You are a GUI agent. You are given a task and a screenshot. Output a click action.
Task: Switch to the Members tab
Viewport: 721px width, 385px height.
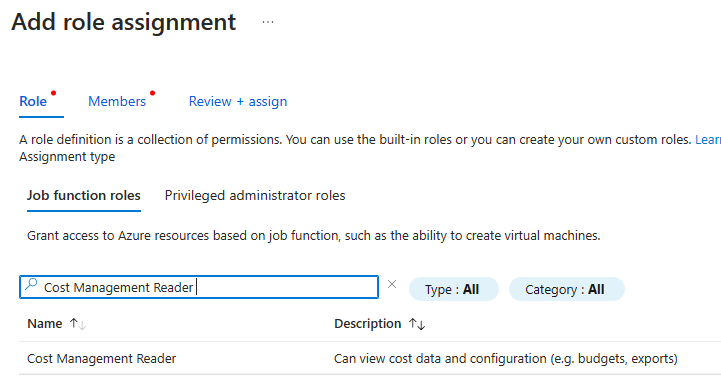(x=117, y=102)
